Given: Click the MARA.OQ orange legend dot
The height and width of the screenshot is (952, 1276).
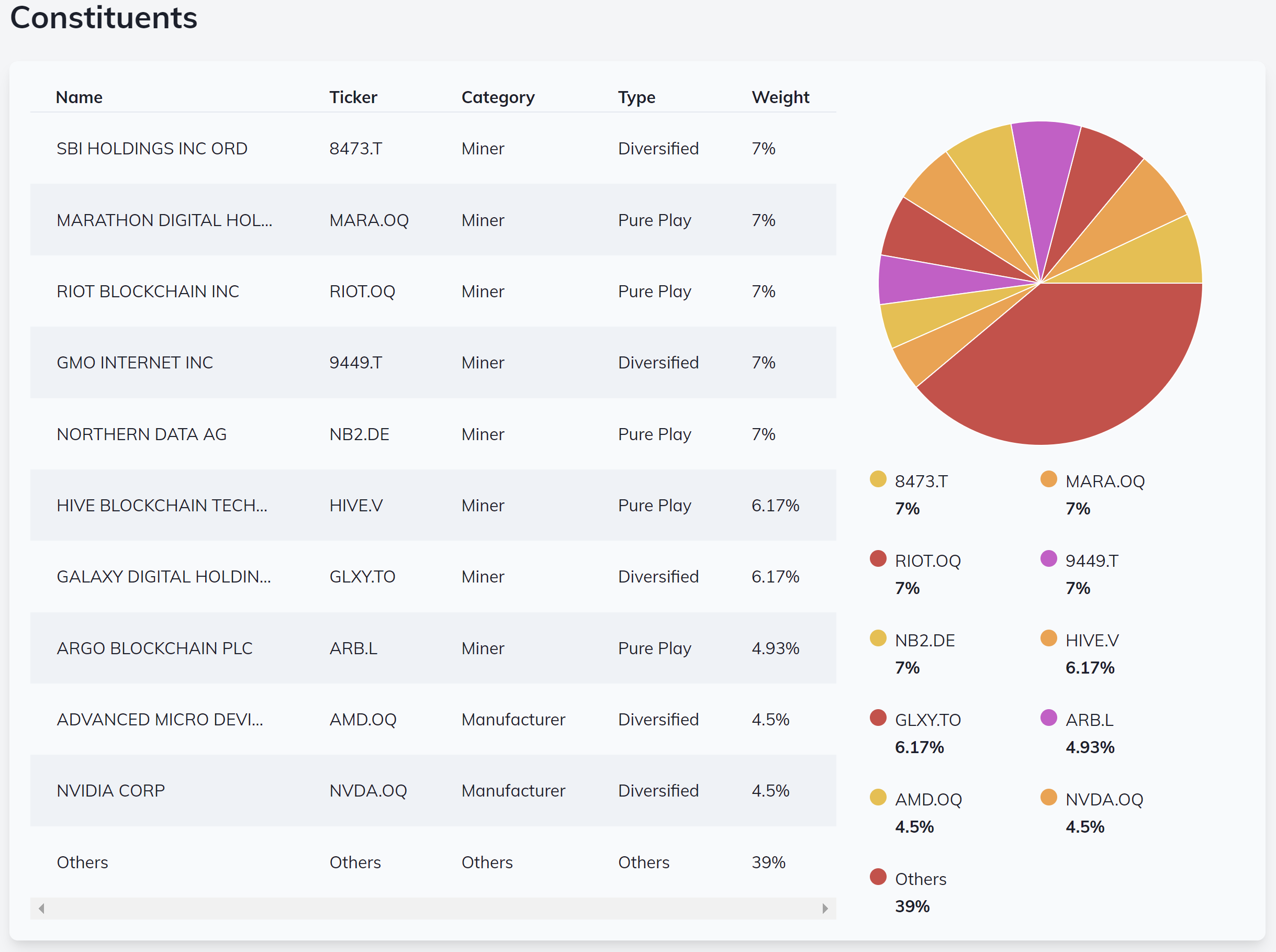Looking at the screenshot, I should coord(1048,479).
